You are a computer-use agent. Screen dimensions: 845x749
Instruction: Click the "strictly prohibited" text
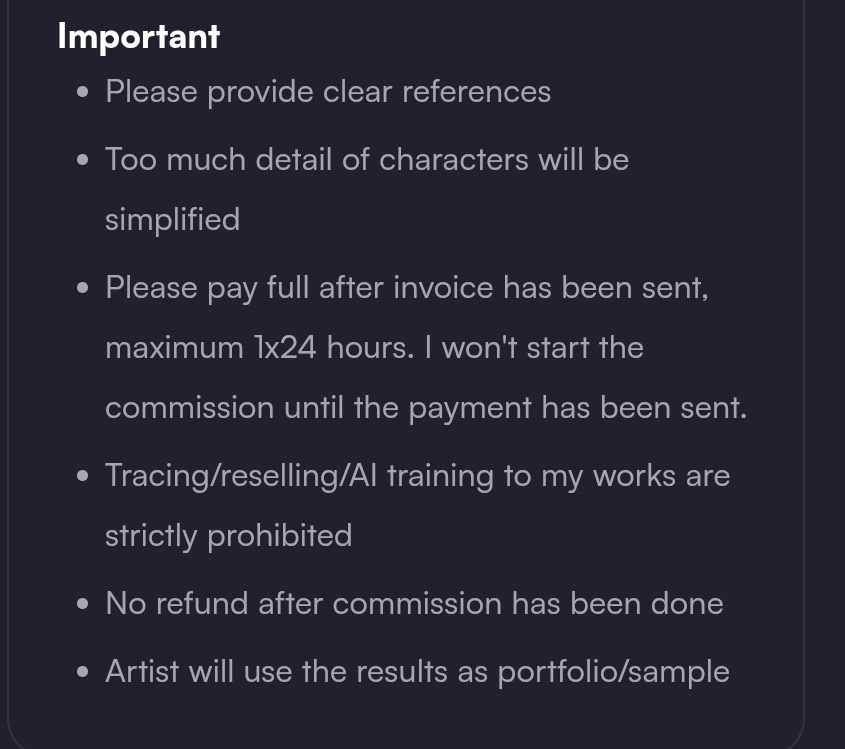228,536
